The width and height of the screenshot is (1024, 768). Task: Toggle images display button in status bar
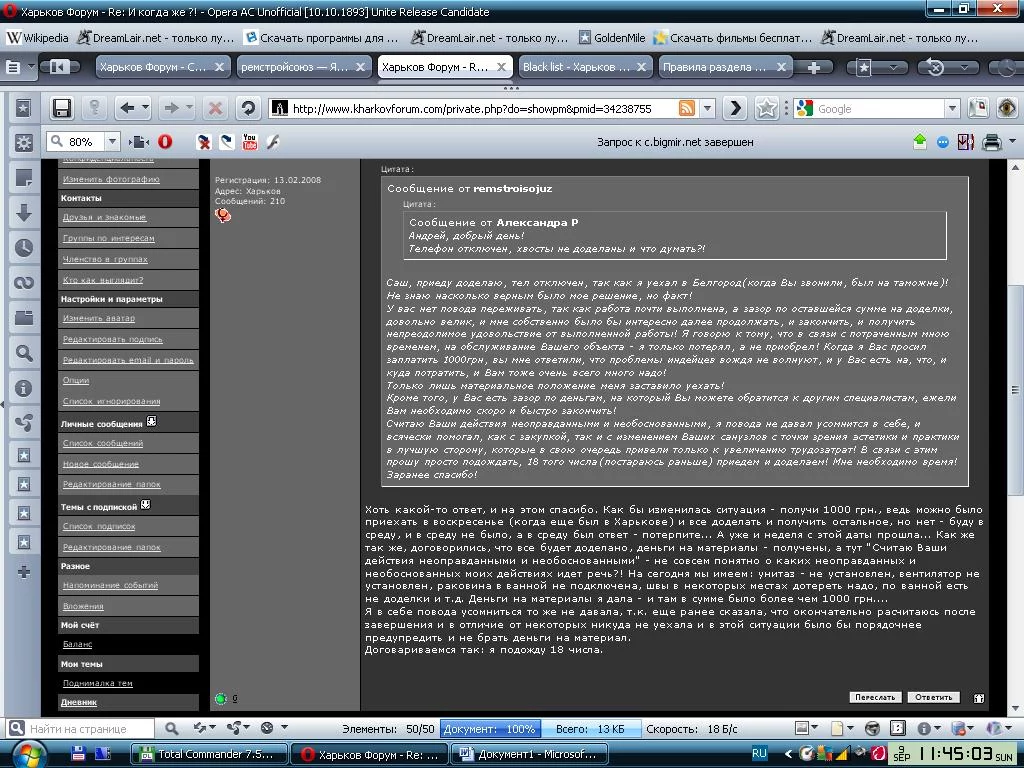coord(802,728)
